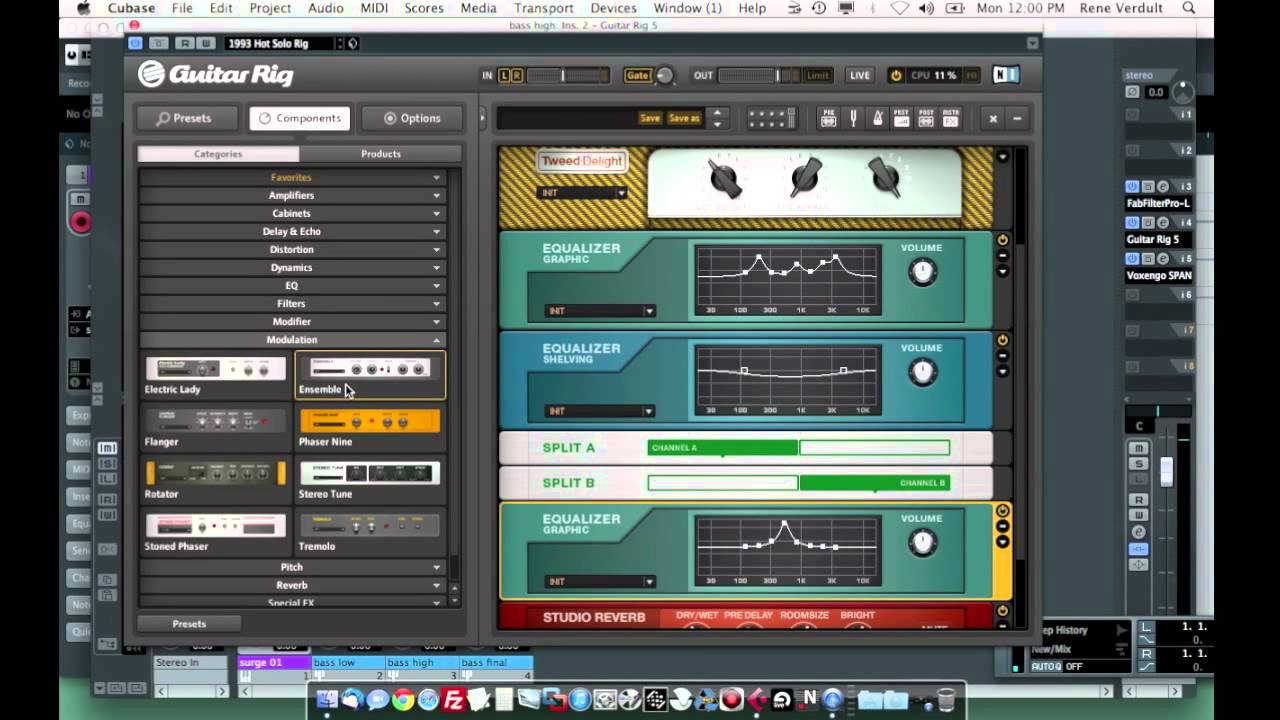The width and height of the screenshot is (1280, 720).
Task: Open the virtual rig kontrol view
Action: (771, 118)
